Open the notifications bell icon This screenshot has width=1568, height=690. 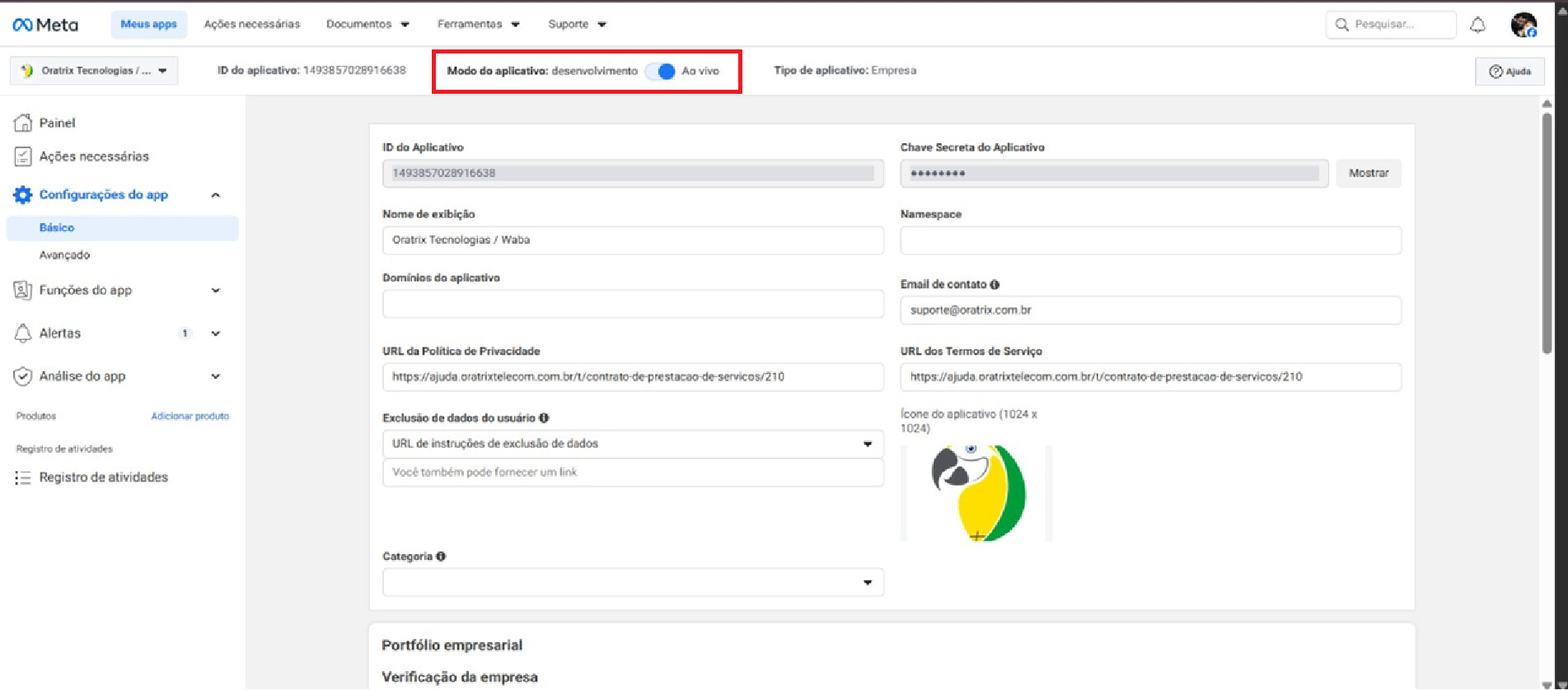point(1477,25)
